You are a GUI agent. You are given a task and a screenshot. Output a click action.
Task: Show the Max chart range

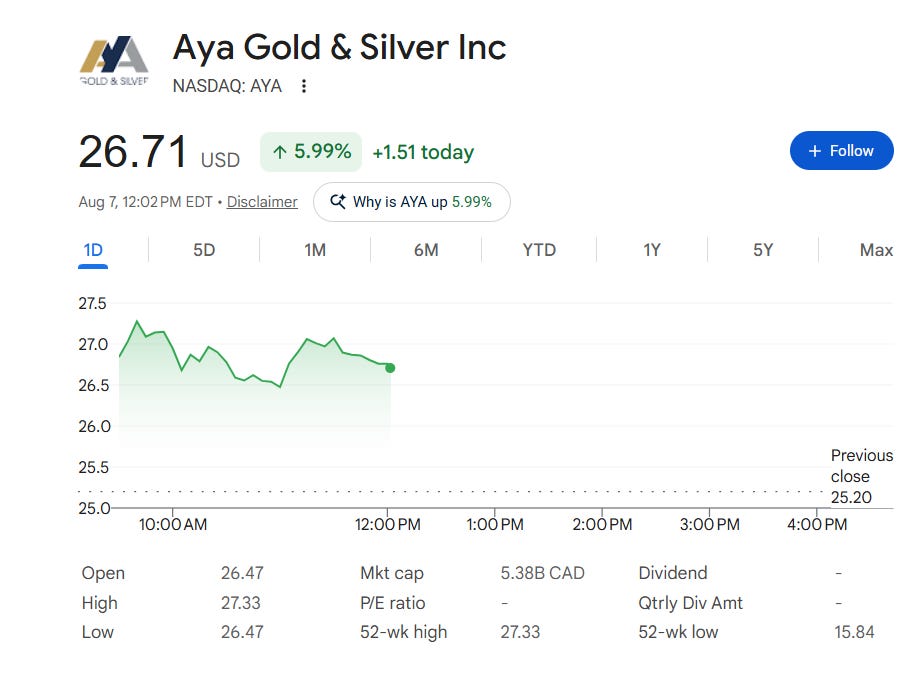point(876,250)
